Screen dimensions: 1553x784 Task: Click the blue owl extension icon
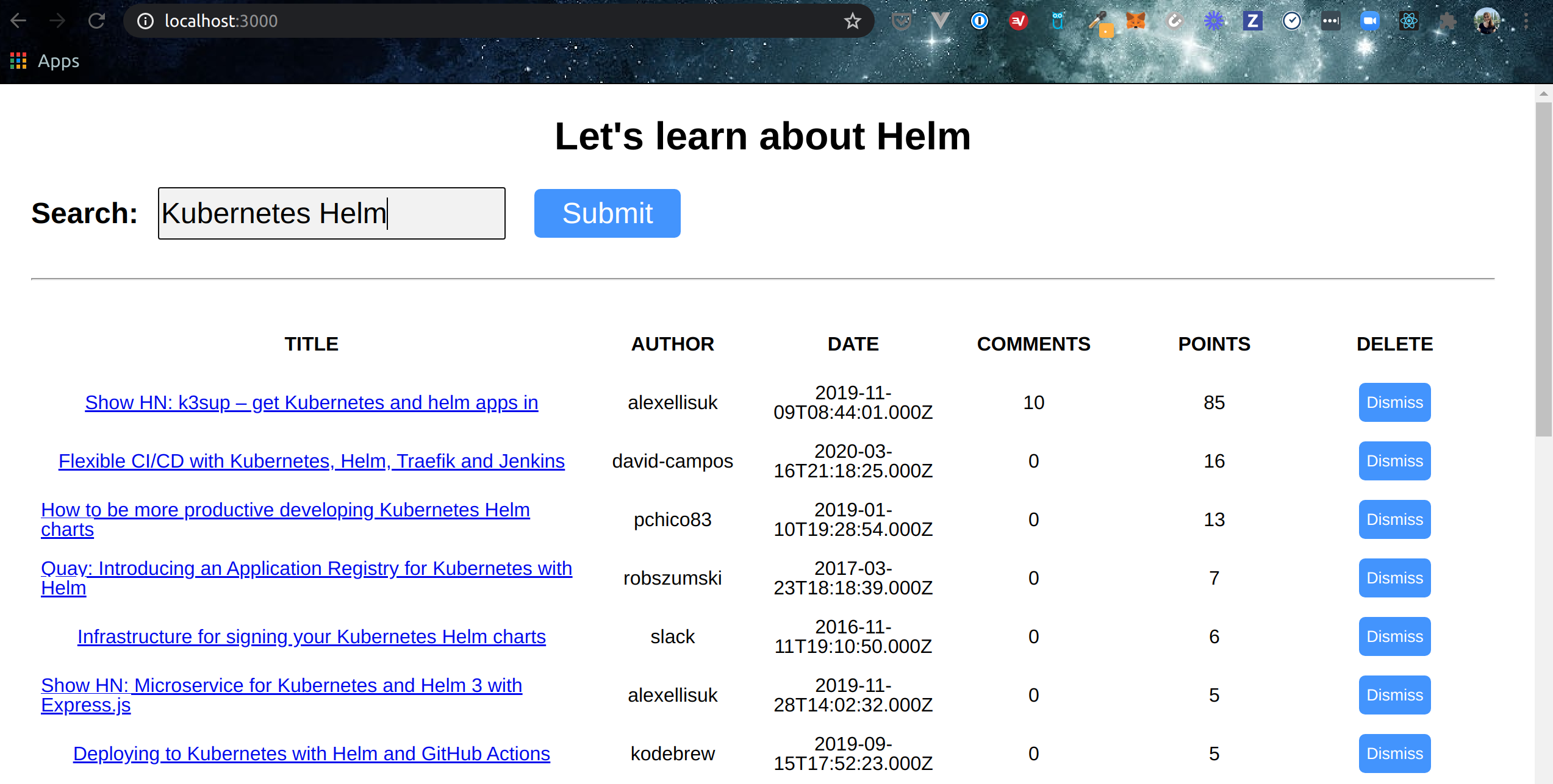click(1057, 21)
